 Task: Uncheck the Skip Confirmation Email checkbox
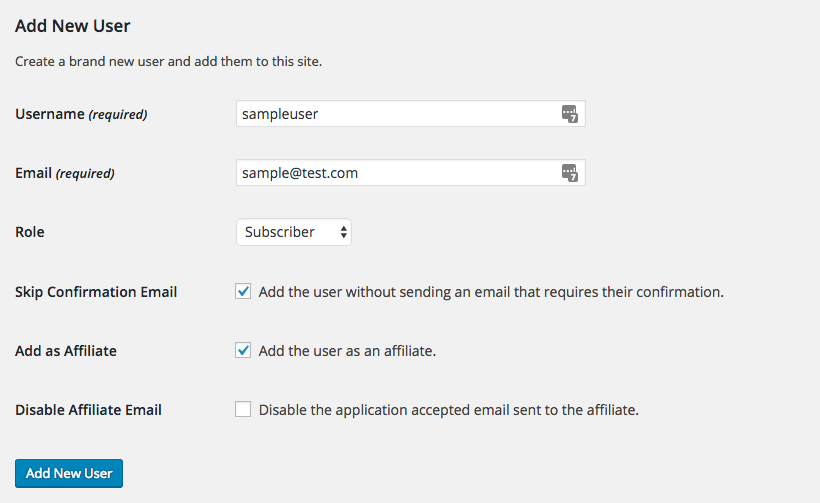pyautogui.click(x=243, y=292)
